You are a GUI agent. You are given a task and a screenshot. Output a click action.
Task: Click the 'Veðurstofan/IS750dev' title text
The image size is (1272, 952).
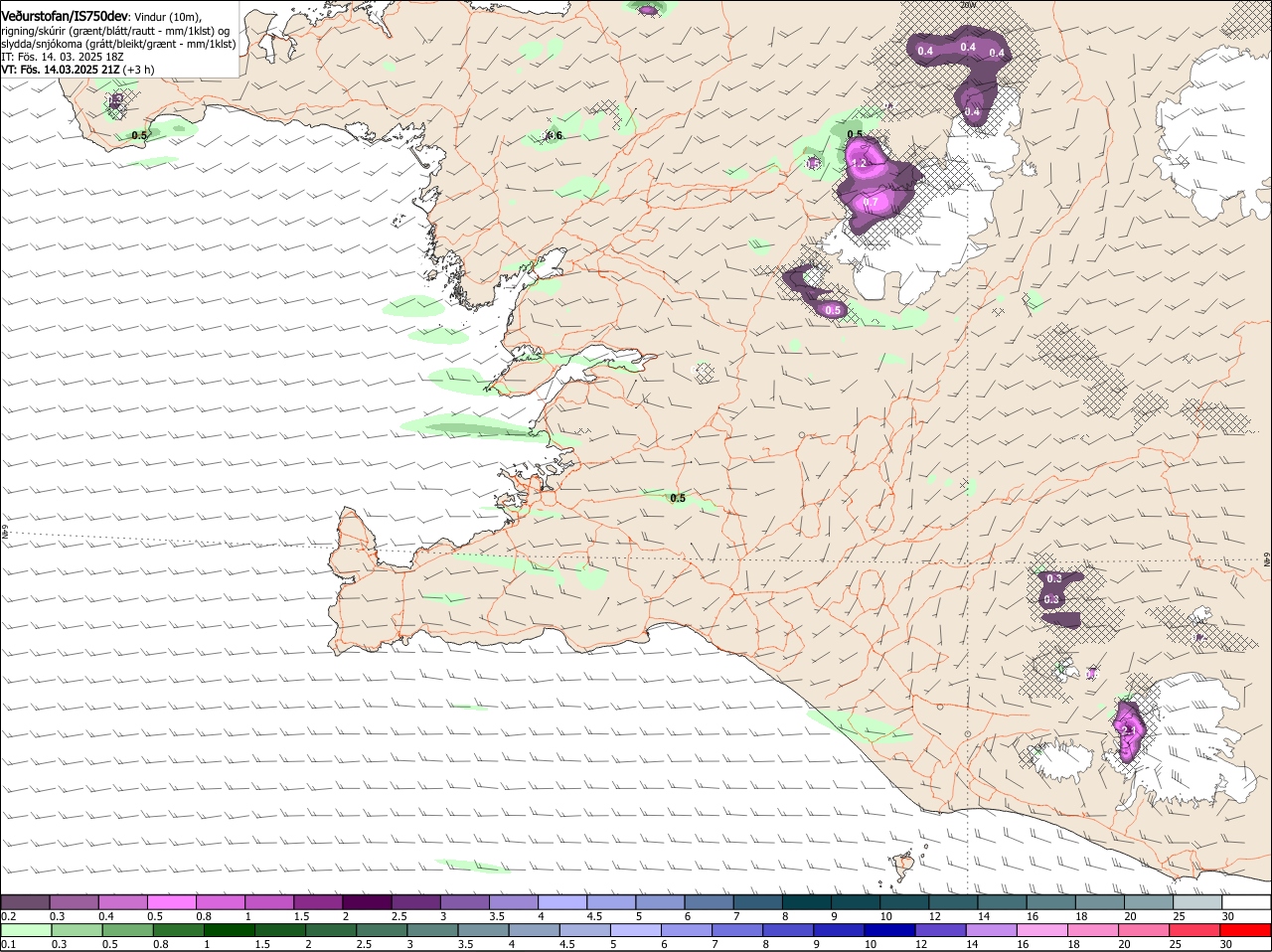point(65,16)
